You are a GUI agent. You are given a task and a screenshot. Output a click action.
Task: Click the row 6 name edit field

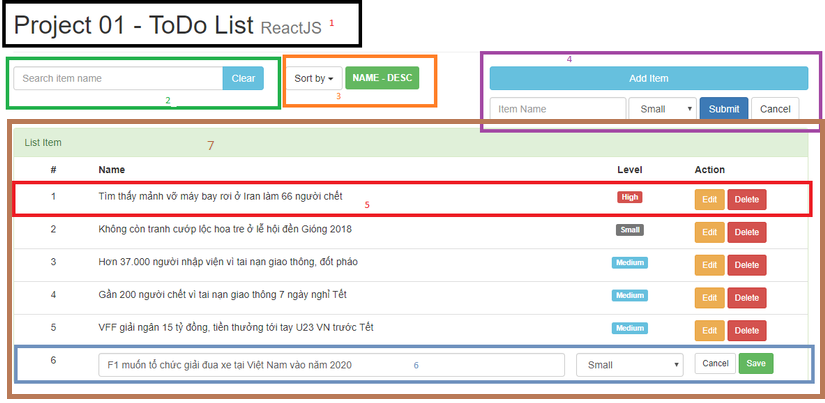(331, 365)
